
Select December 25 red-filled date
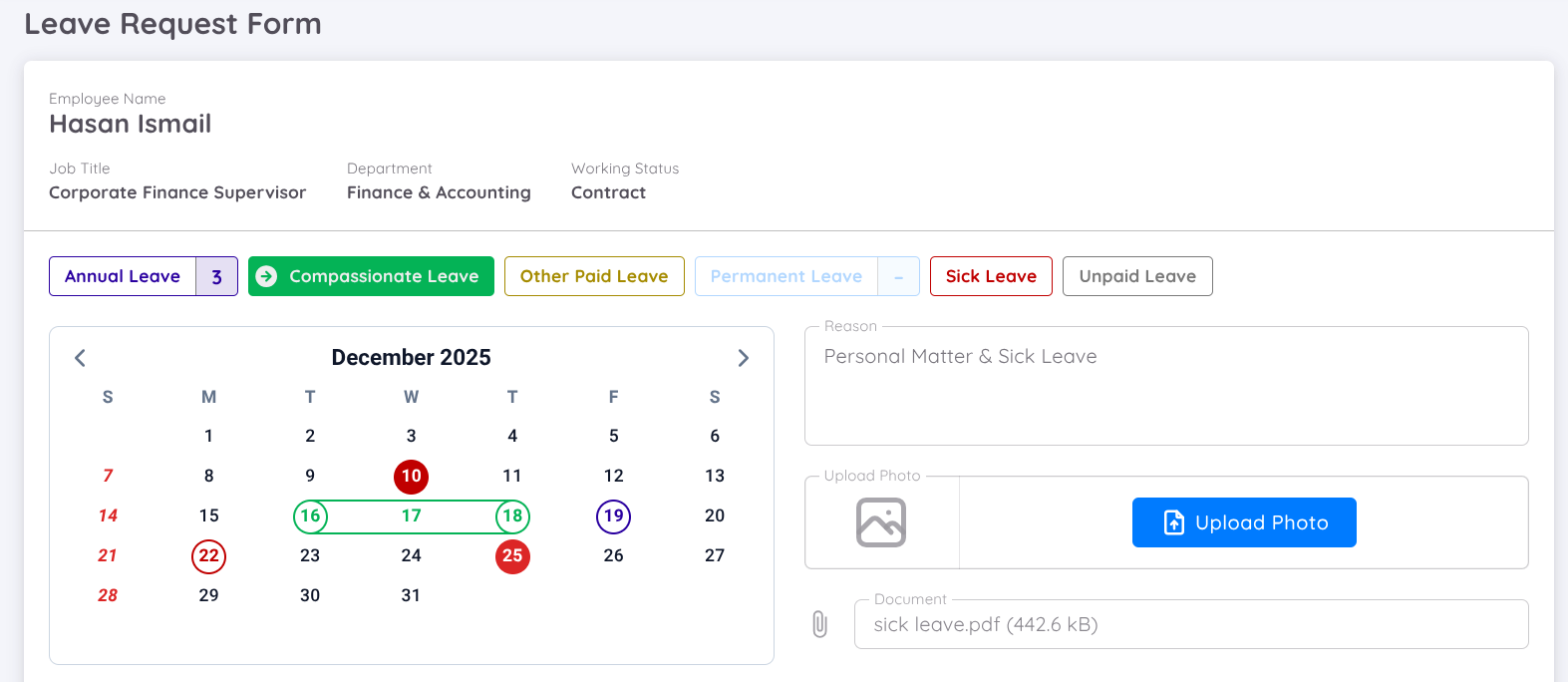tap(512, 556)
